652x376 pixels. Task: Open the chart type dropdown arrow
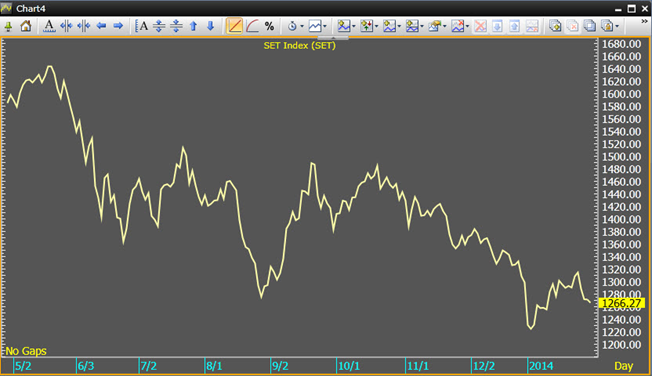point(325,27)
